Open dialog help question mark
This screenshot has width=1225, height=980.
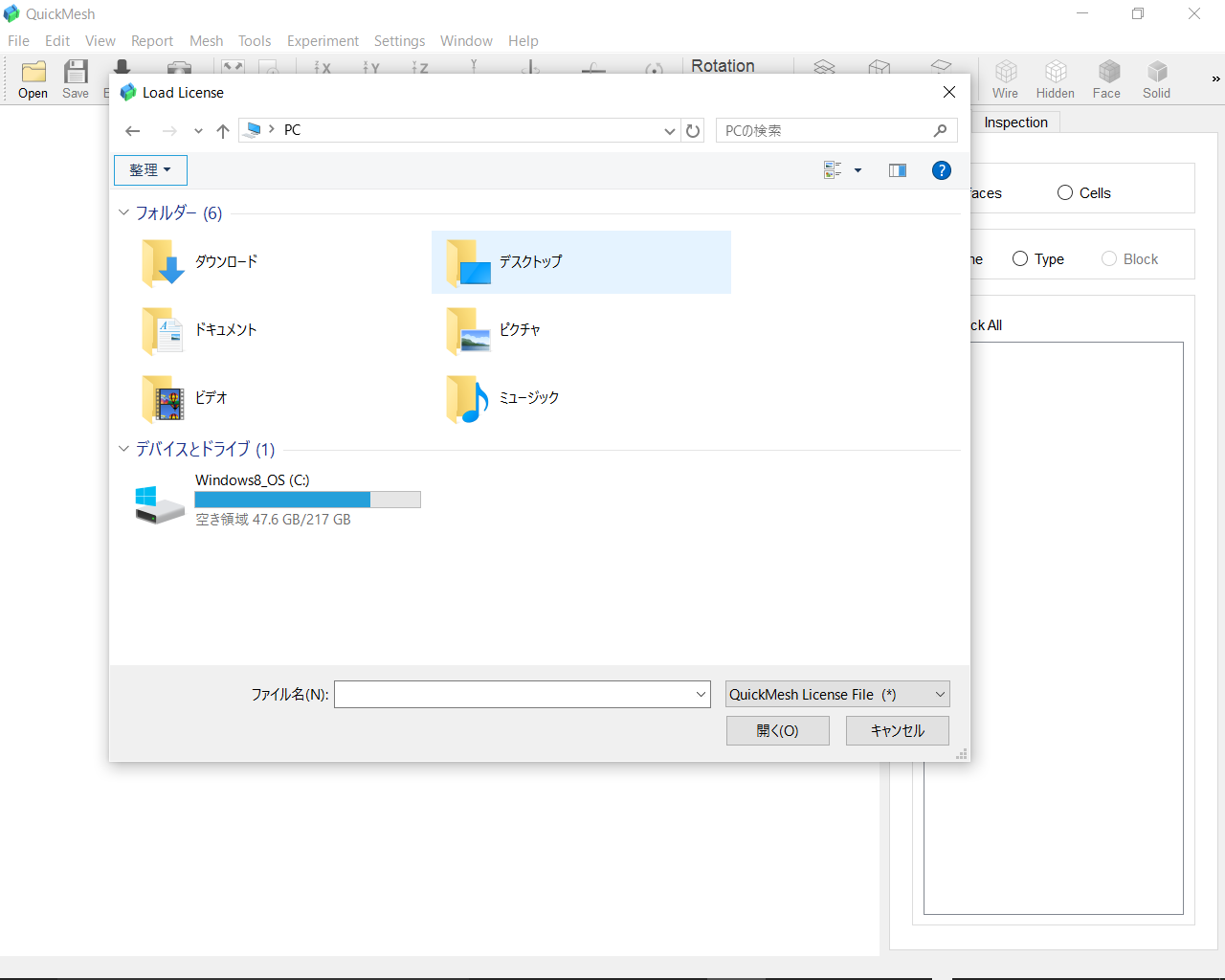942,170
